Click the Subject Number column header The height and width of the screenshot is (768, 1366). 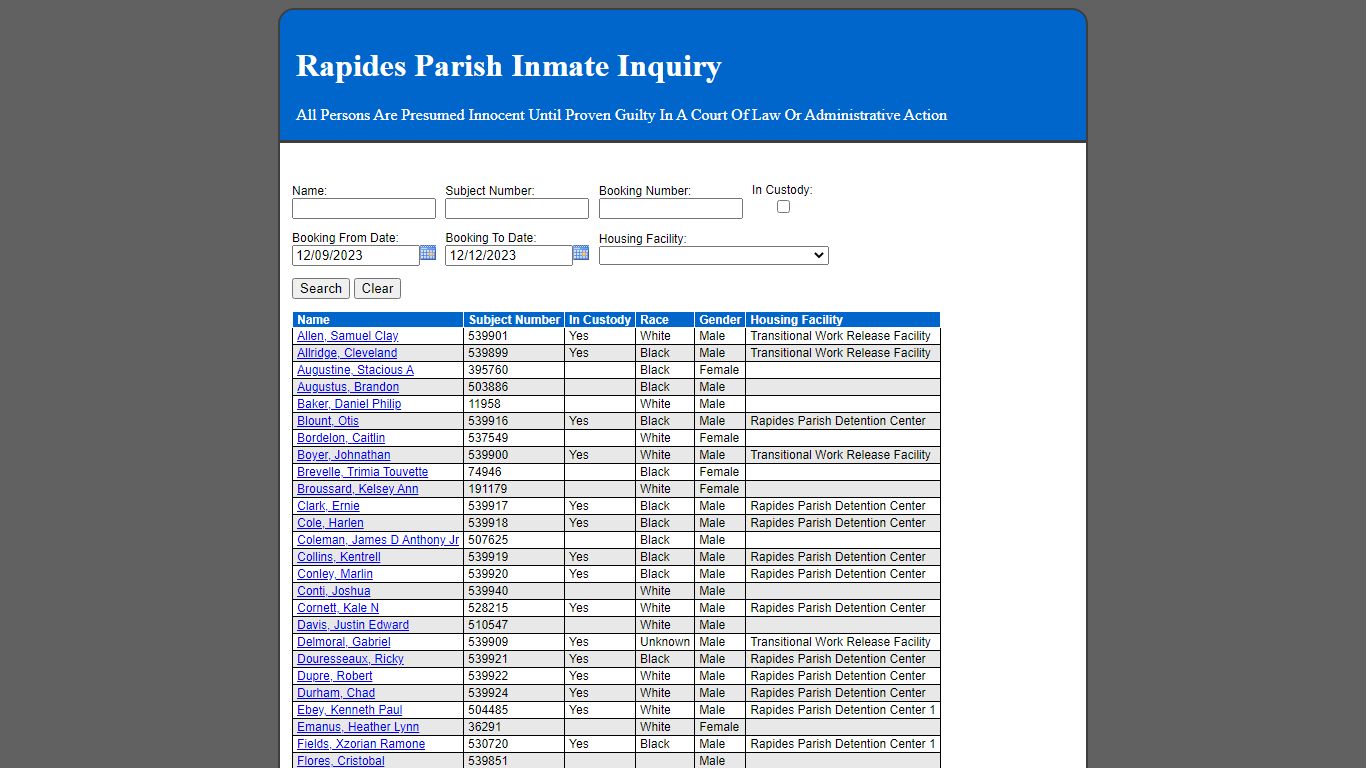[x=514, y=320]
